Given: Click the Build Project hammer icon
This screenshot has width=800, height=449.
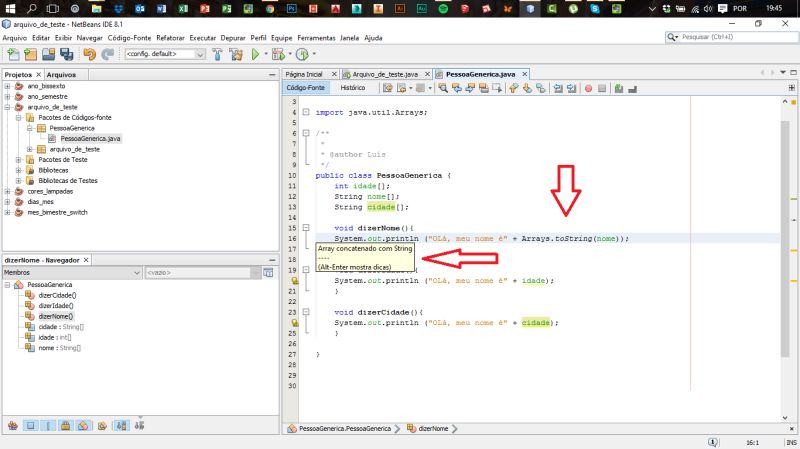Looking at the screenshot, I should click(x=217, y=54).
